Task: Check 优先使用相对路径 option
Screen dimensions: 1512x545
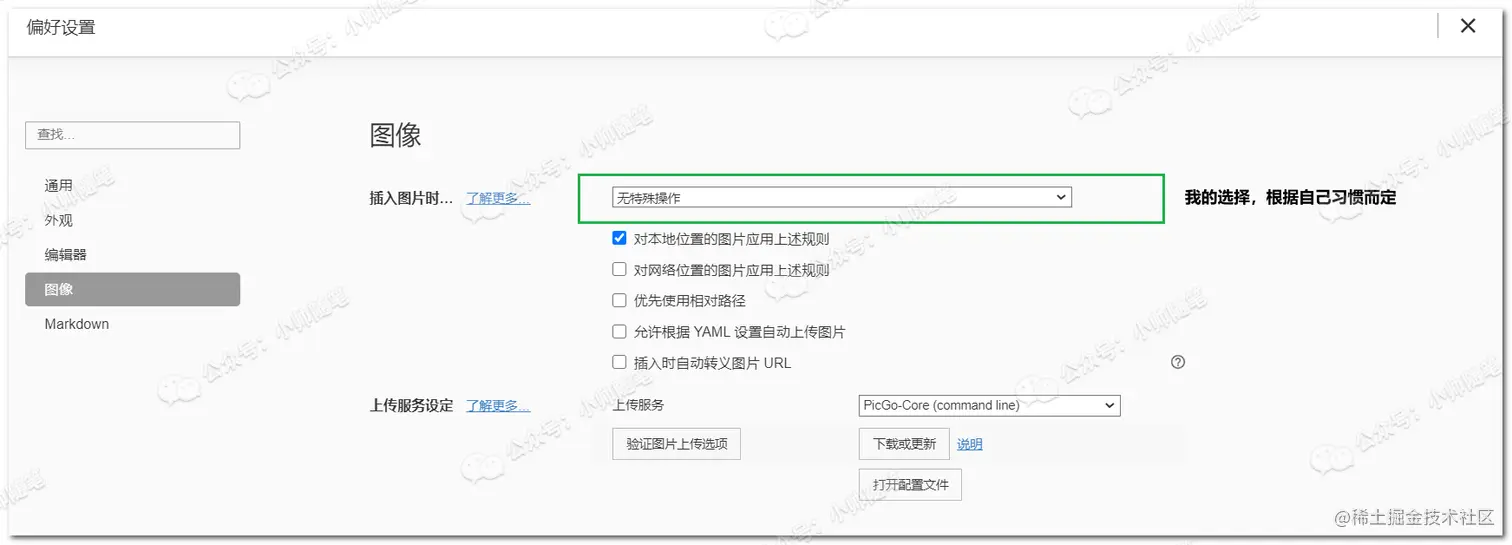Action: tap(619, 300)
